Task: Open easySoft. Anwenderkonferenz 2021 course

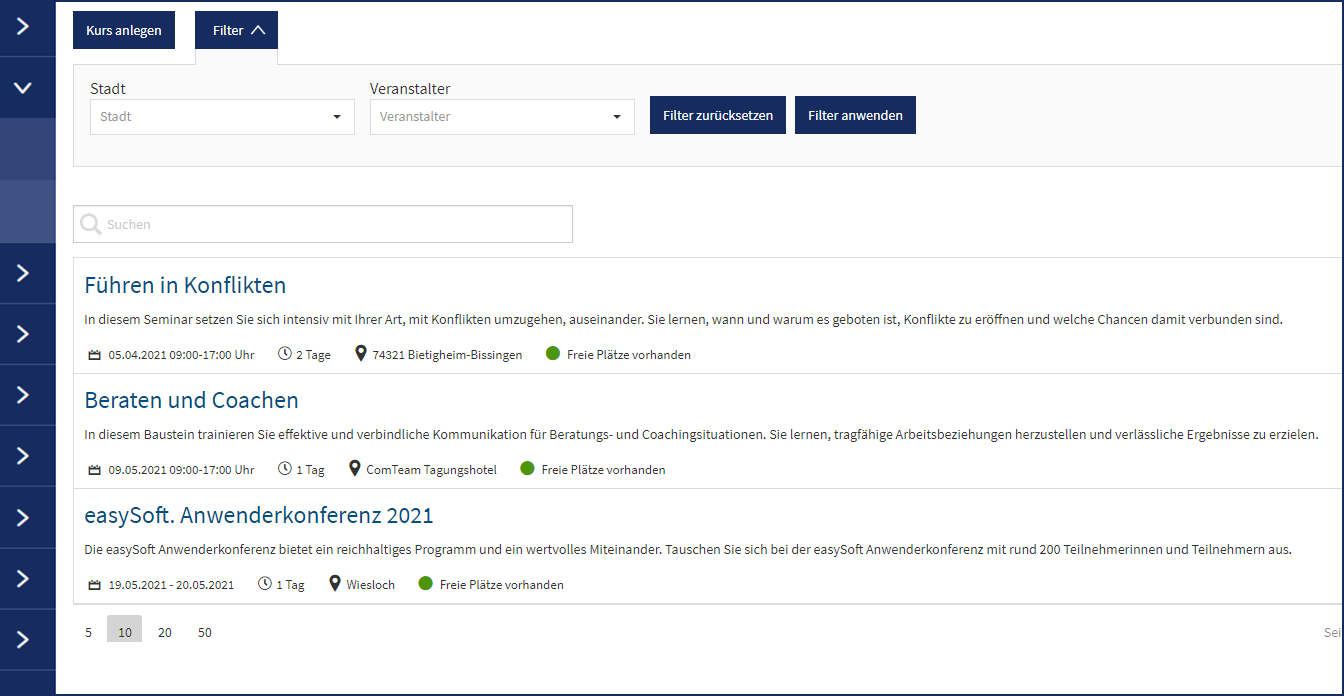Action: point(259,515)
